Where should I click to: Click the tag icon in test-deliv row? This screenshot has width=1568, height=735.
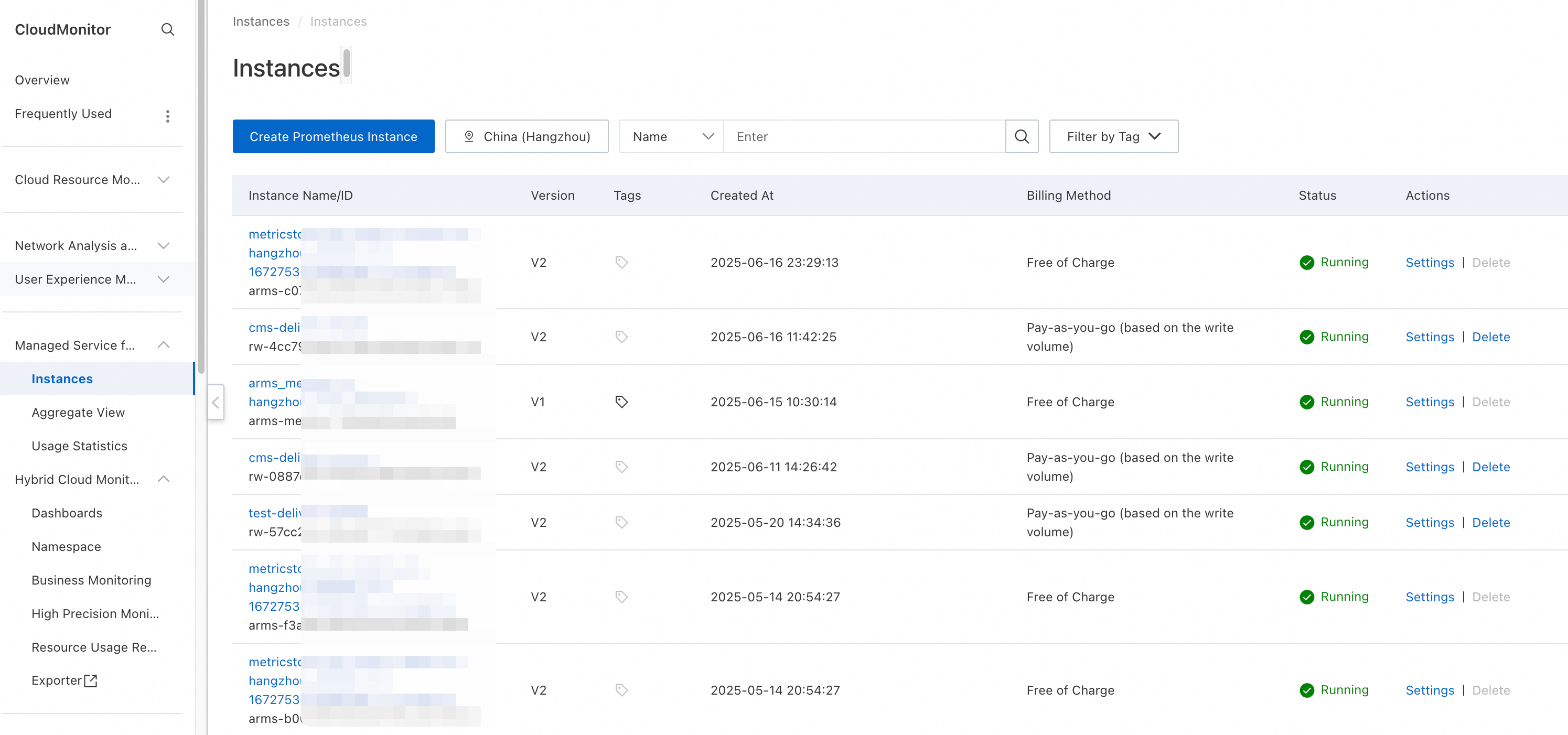621,522
